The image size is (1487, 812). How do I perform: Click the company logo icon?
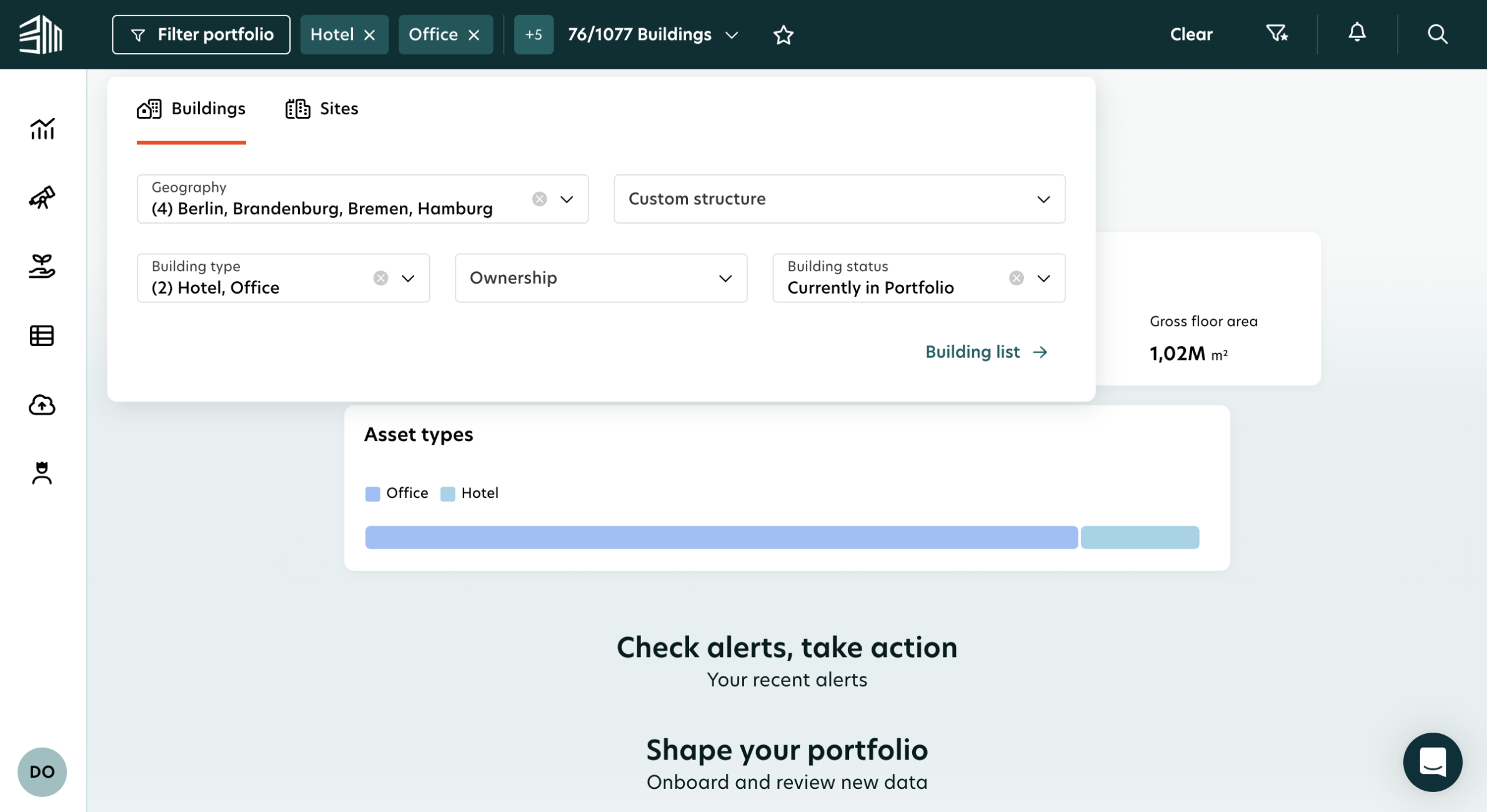[x=41, y=34]
